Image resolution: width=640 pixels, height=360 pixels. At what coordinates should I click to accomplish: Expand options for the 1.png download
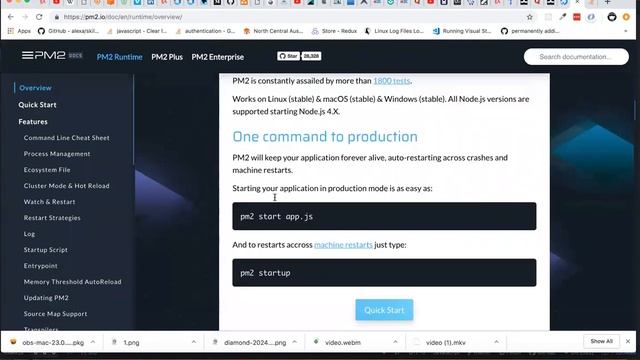click(193, 342)
